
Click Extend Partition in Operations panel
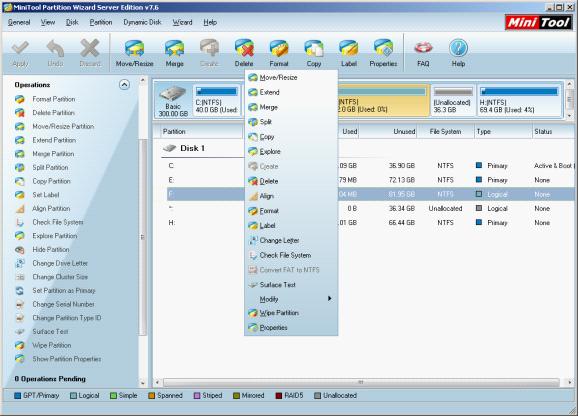point(54,140)
